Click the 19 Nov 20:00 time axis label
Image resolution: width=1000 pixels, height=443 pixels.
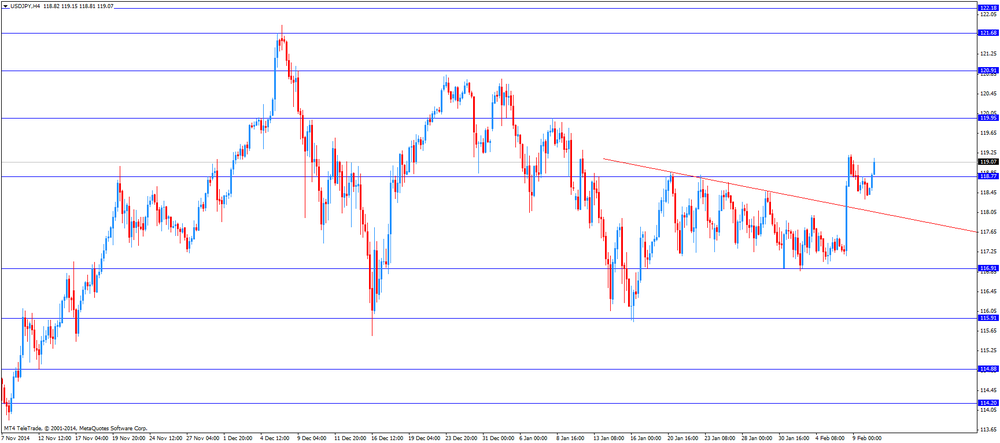point(129,439)
